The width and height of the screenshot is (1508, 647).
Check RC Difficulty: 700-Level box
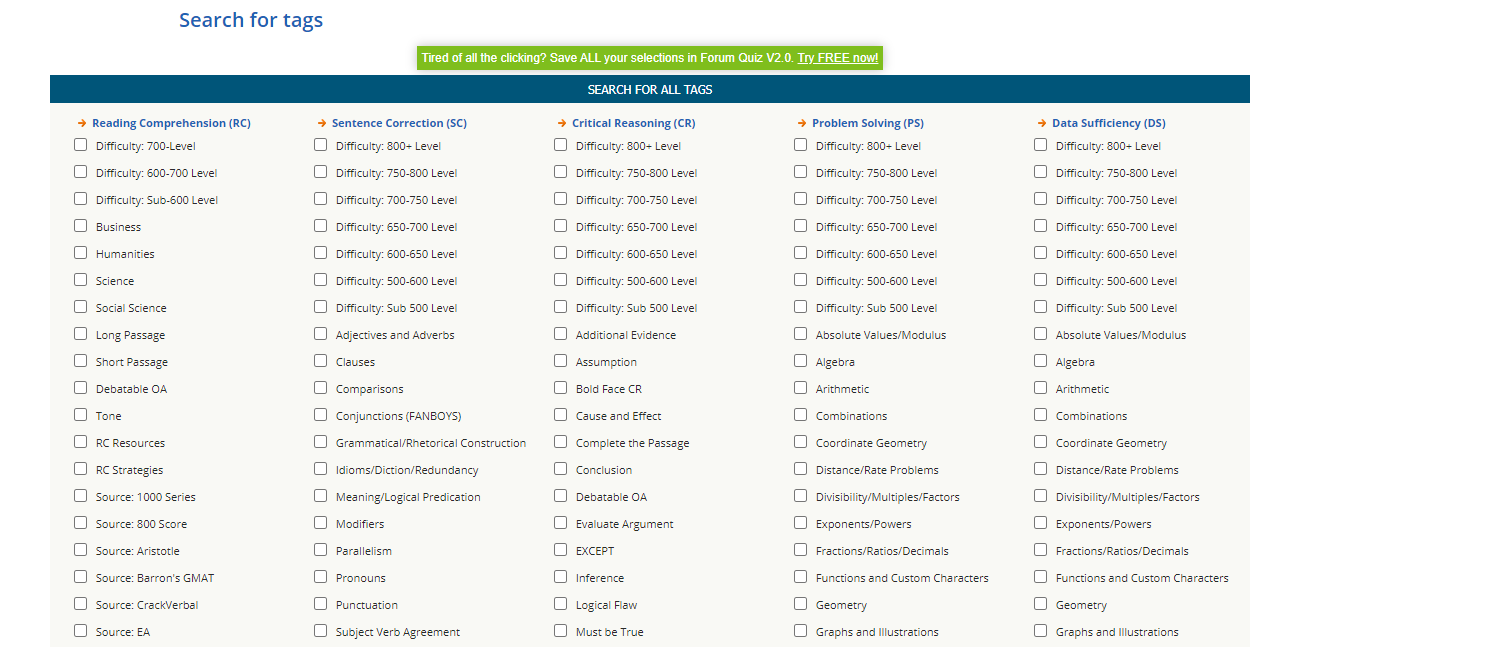81,145
